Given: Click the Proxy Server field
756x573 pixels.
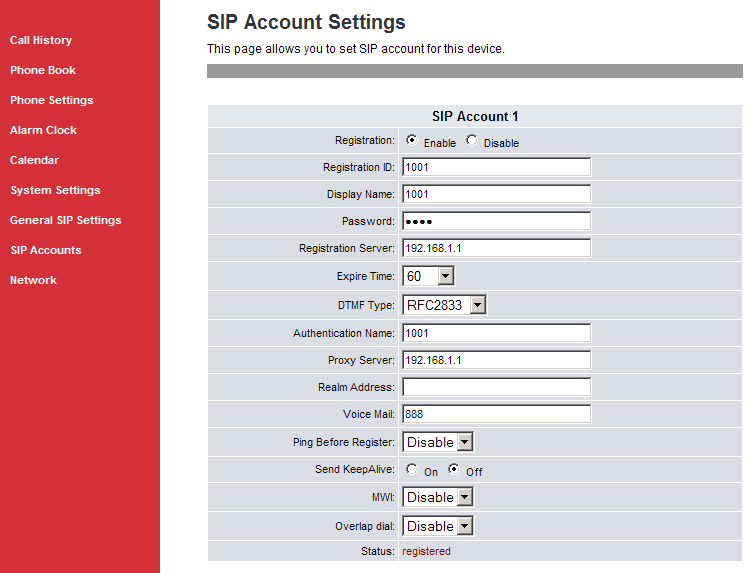Looking at the screenshot, I should 497,360.
